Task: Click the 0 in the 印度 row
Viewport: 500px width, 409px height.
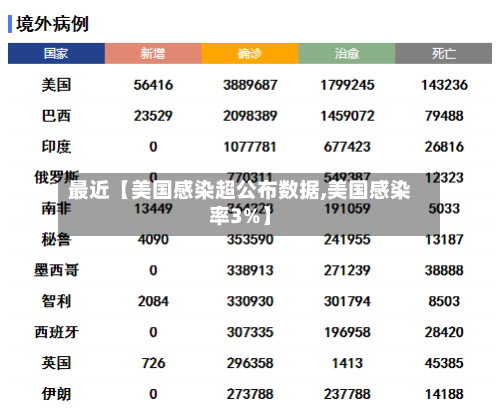Action: 153,147
